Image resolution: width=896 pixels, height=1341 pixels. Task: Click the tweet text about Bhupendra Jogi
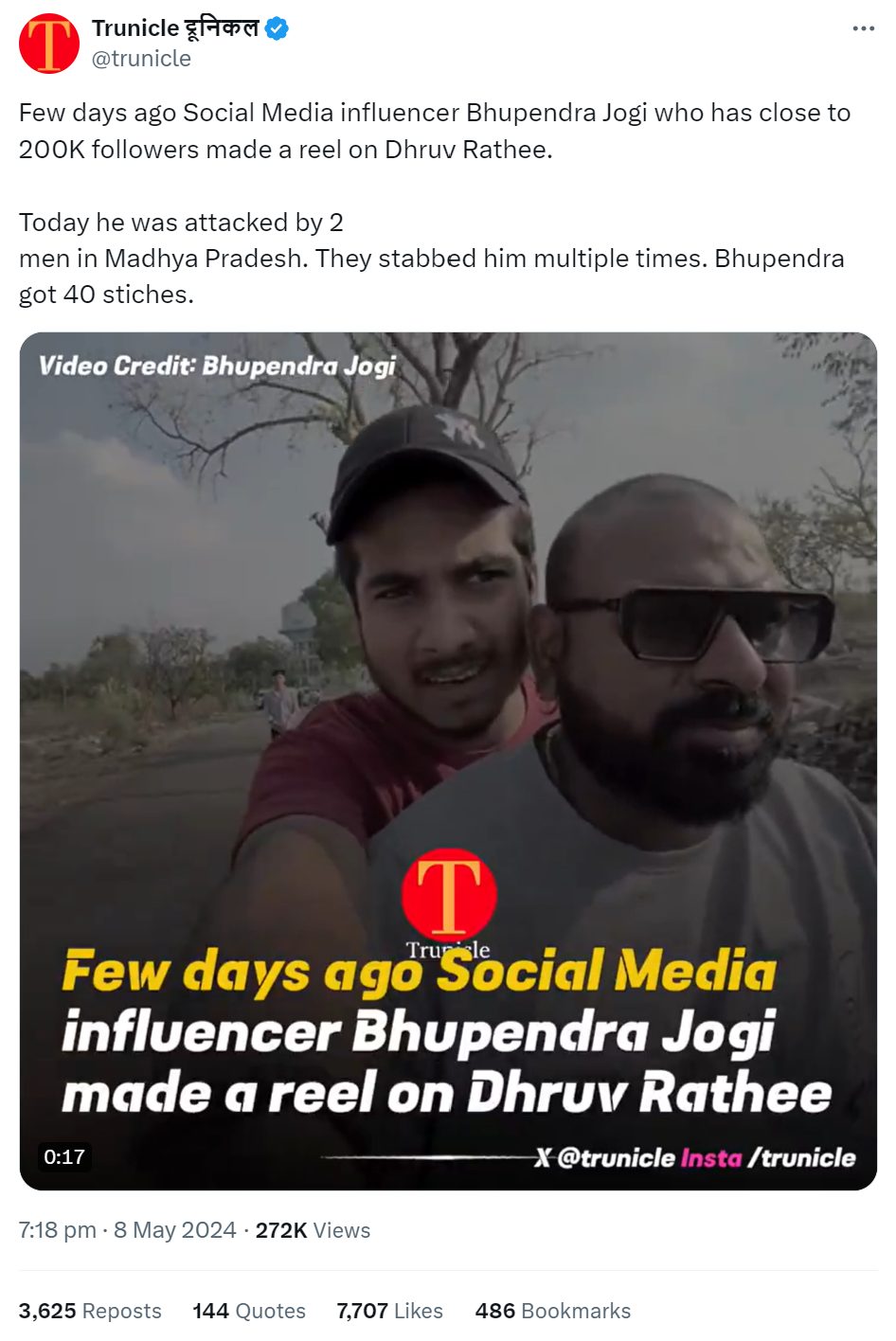coord(435,204)
